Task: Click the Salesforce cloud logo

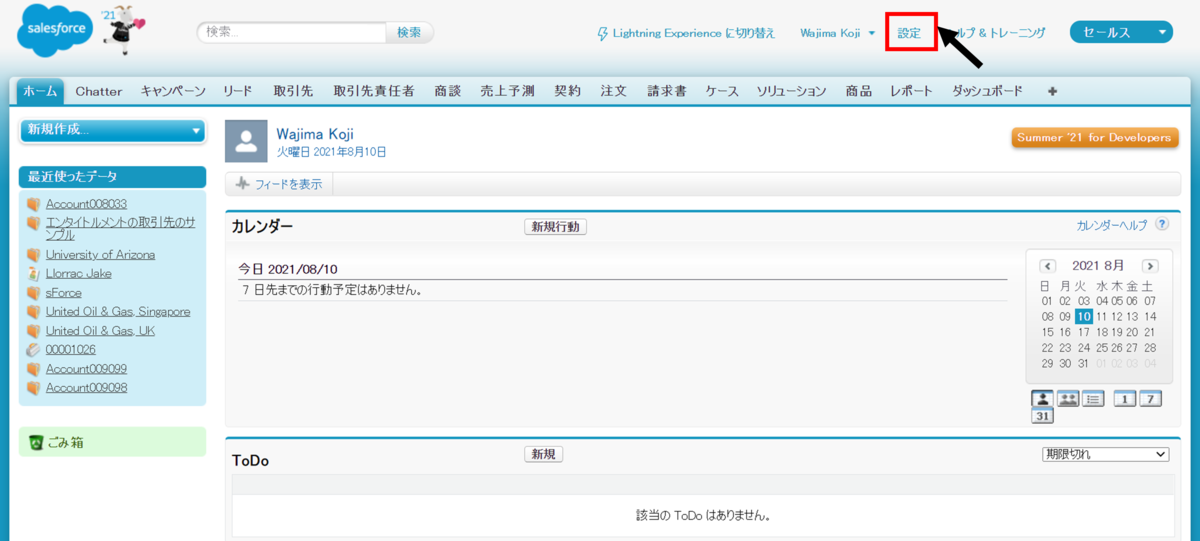Action: [x=55, y=32]
